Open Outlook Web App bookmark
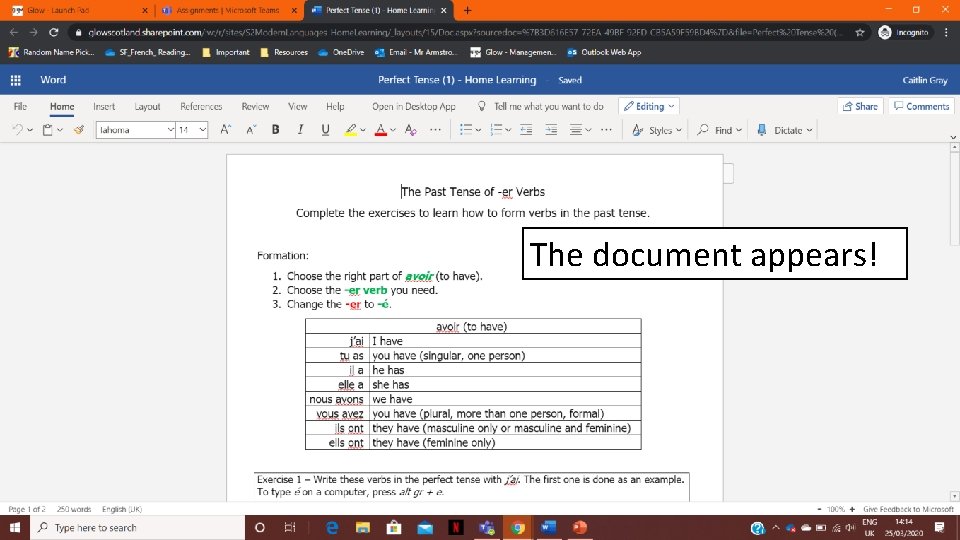 tap(604, 53)
